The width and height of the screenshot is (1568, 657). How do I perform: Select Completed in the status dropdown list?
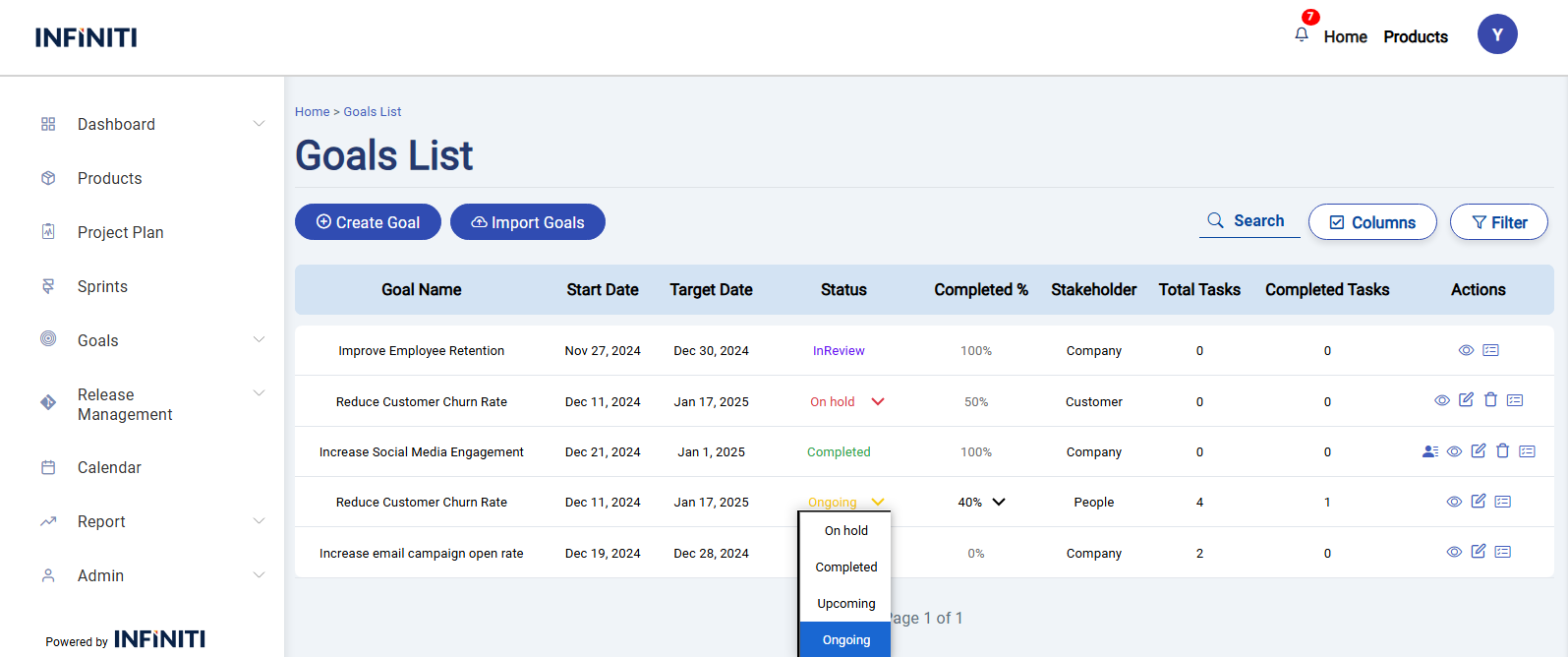845,567
